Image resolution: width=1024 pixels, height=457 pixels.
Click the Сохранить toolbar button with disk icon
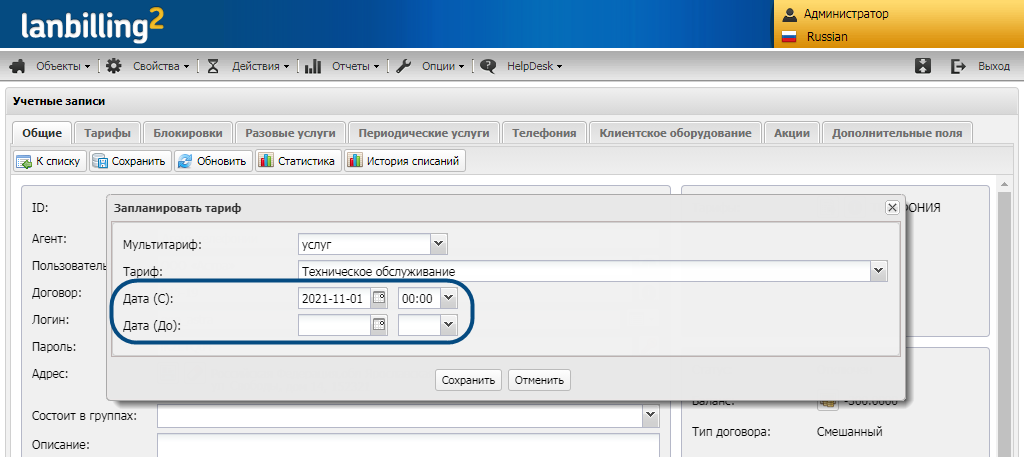tap(131, 161)
